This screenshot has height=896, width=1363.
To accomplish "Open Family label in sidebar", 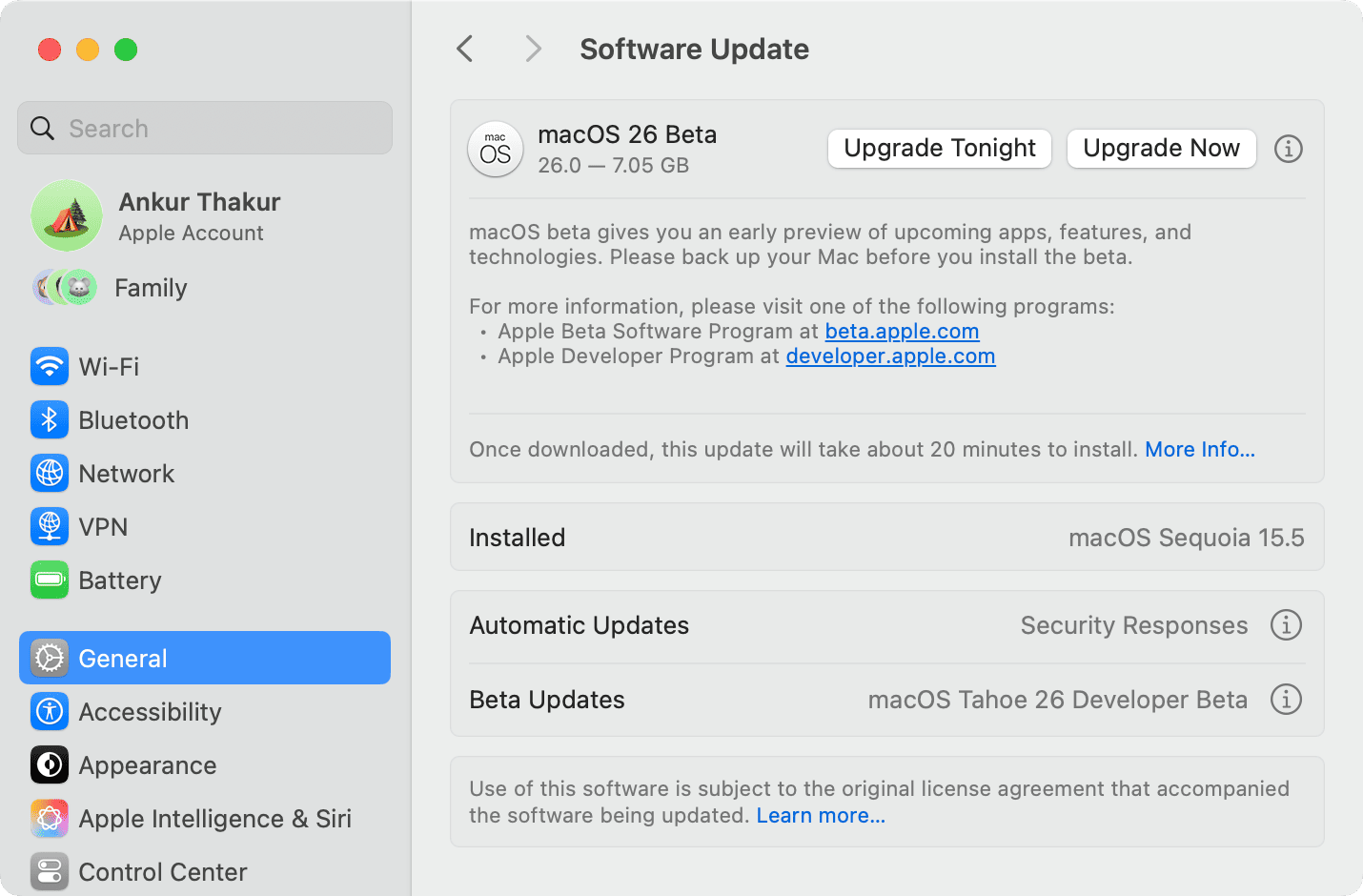I will tap(151, 287).
